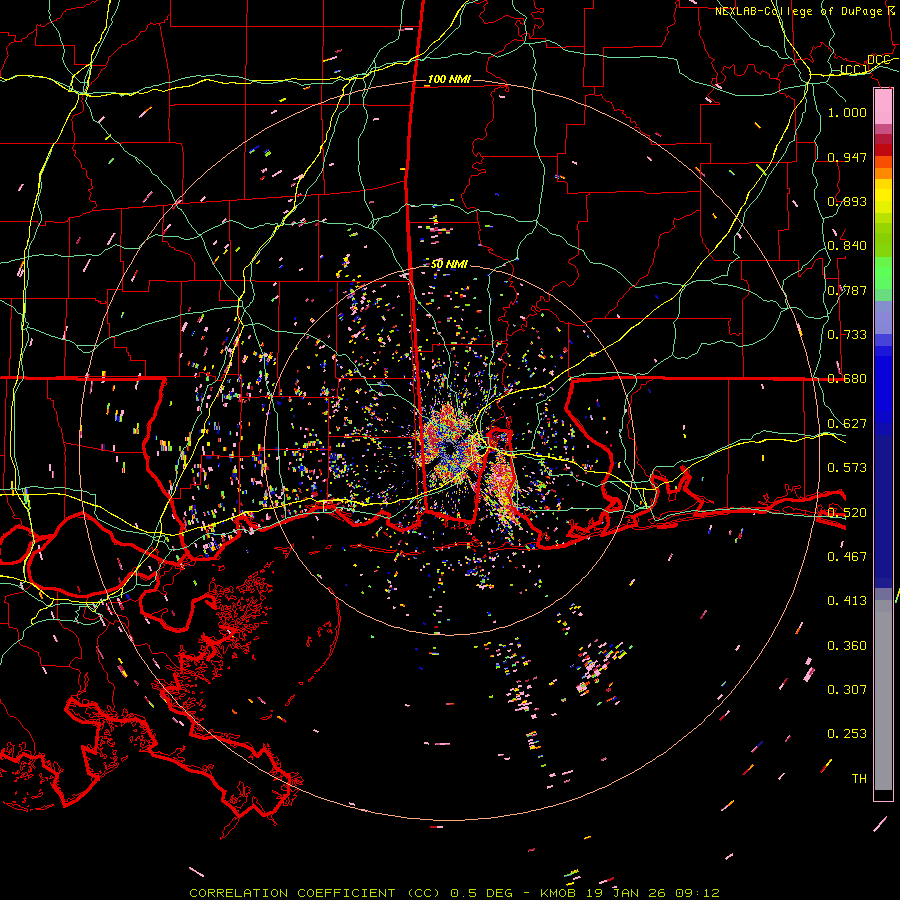
Task: Click the 0.307 legend value
Action: click(847, 690)
